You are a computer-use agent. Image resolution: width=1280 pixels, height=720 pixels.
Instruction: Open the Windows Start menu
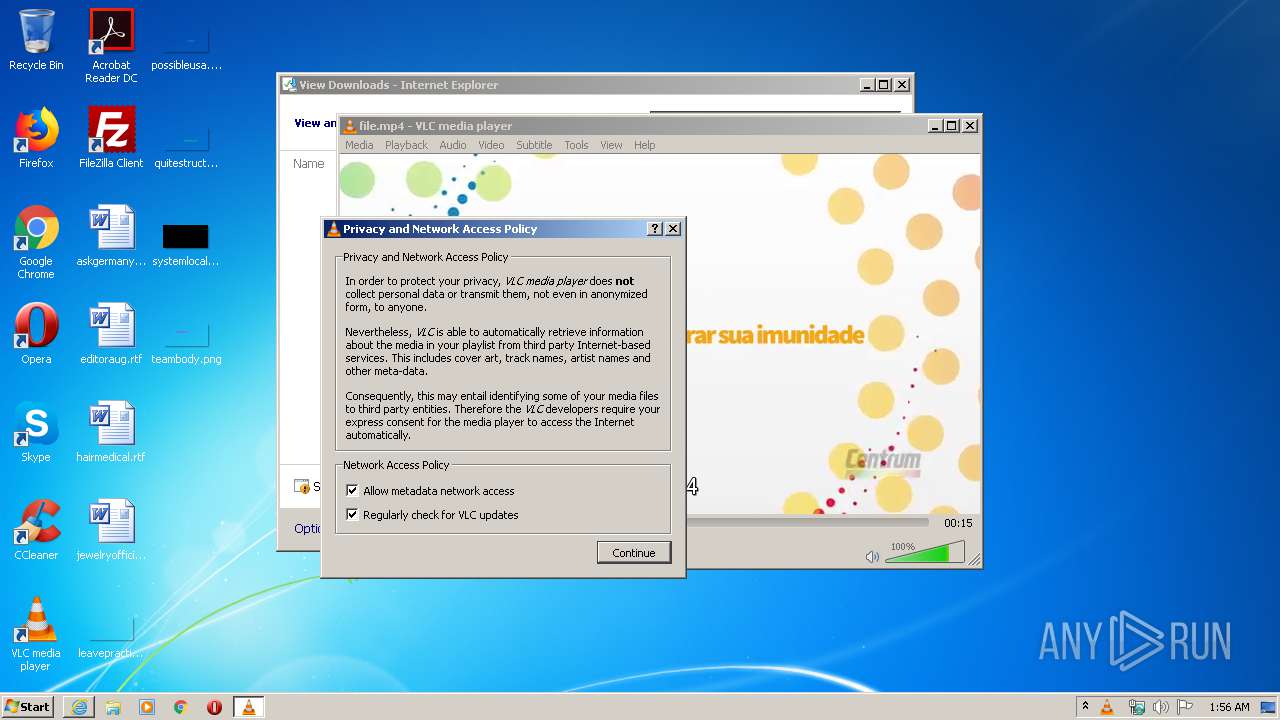(28, 707)
